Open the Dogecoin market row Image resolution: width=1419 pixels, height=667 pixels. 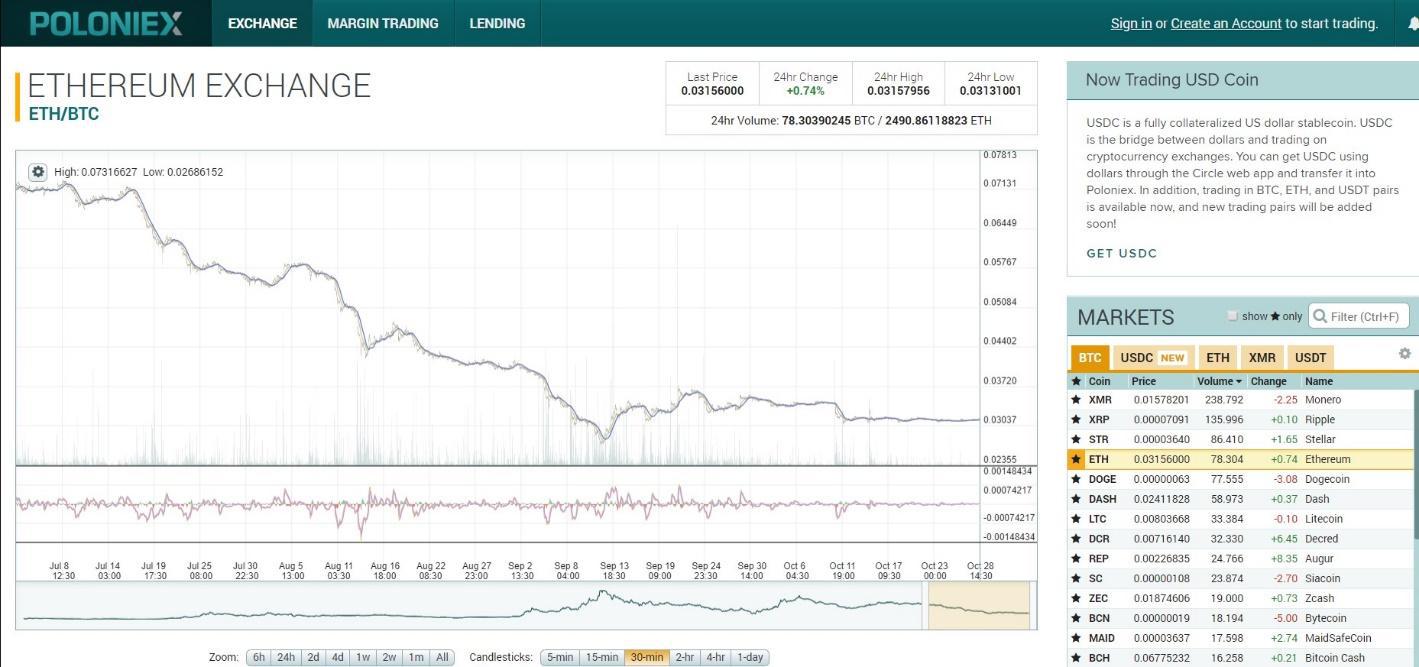click(x=1240, y=480)
